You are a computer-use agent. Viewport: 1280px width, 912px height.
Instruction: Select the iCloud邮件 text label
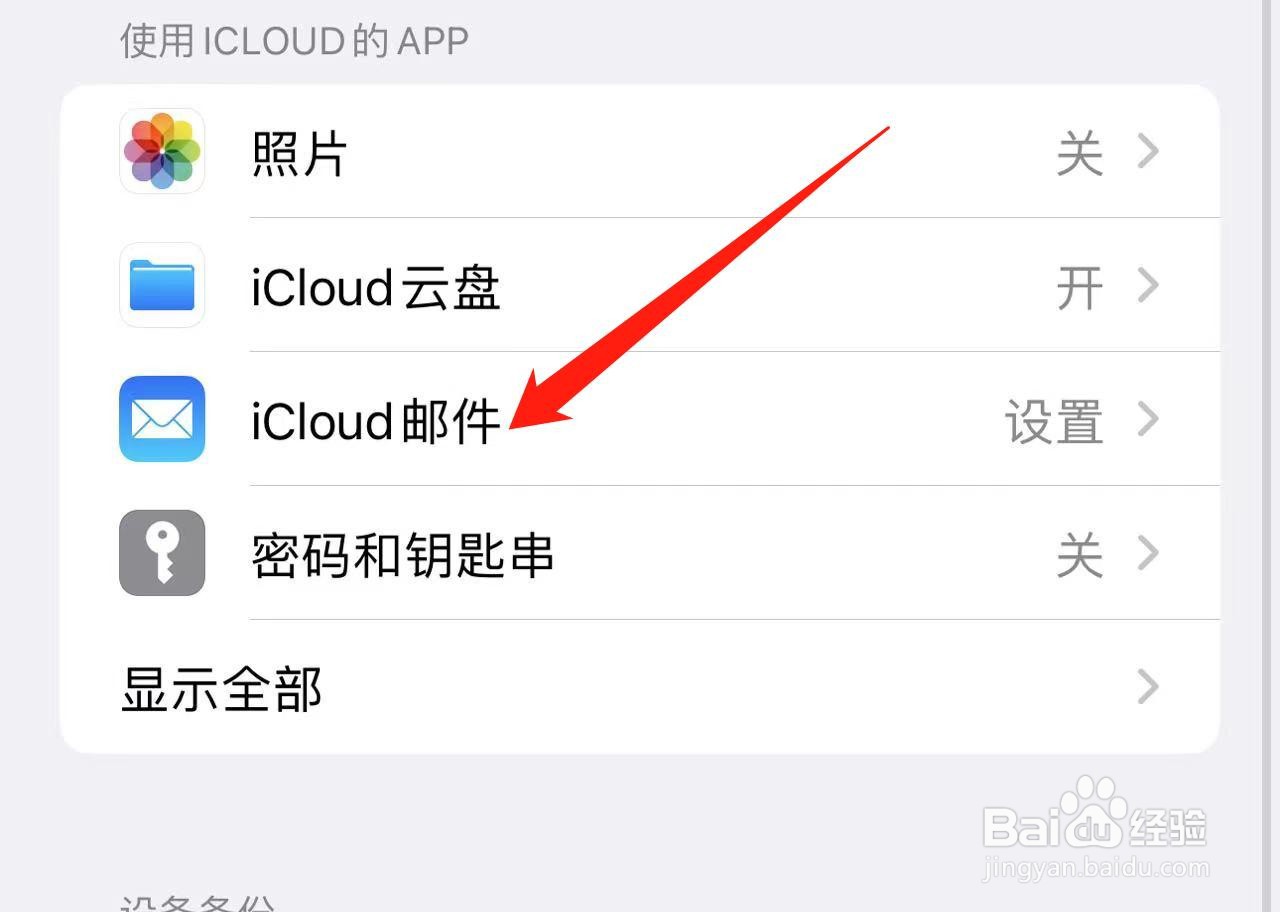coord(376,422)
